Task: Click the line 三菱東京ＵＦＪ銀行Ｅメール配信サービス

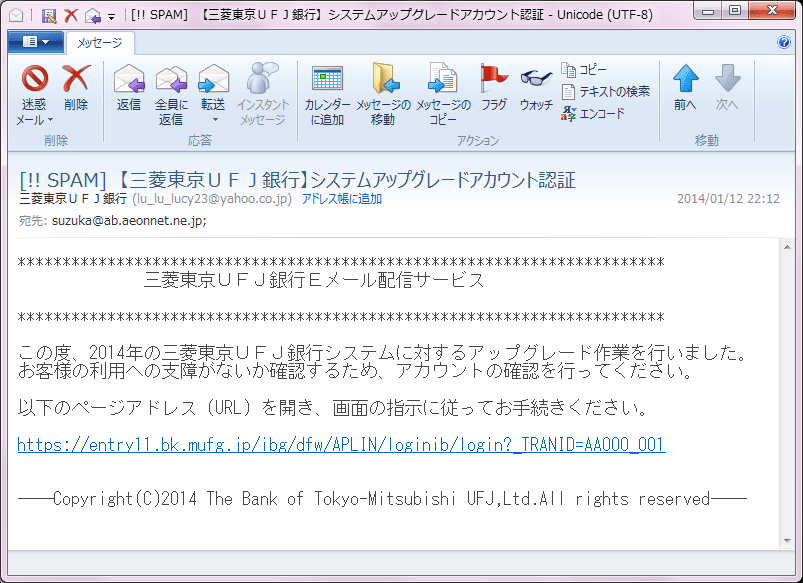Action: click(x=314, y=280)
